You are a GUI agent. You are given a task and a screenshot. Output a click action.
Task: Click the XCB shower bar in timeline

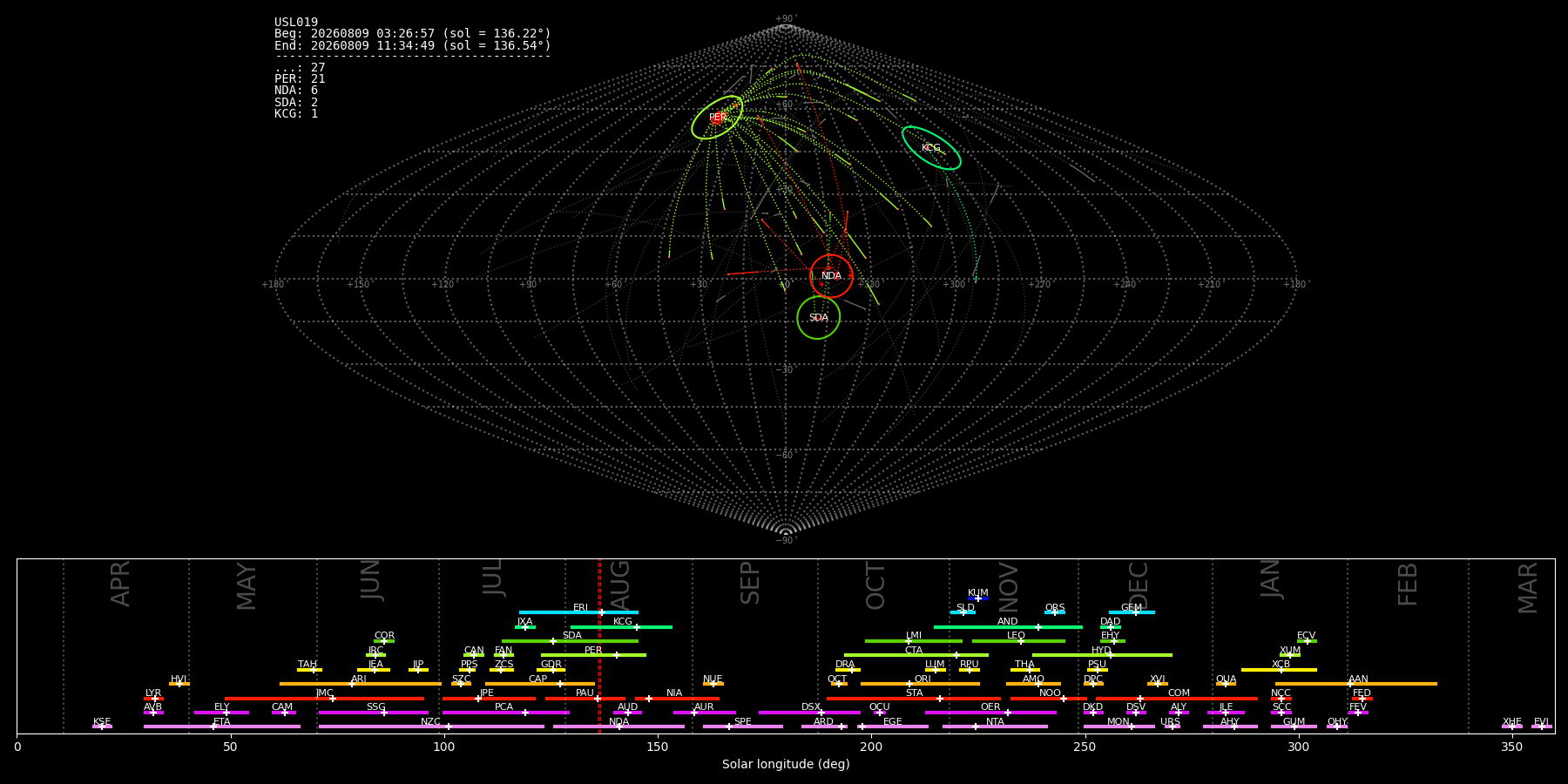click(x=1279, y=670)
